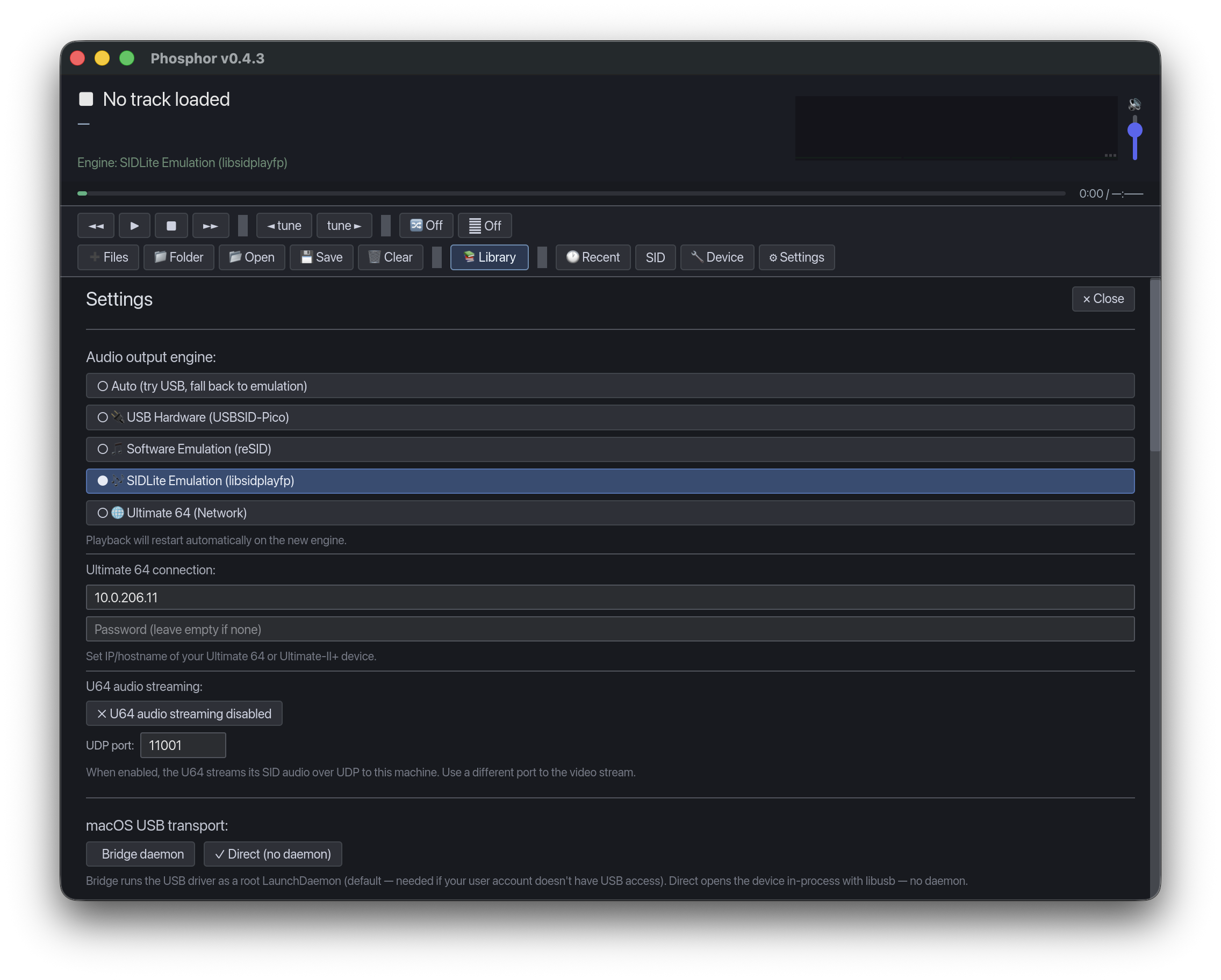Stop playback with the stop button
Screen dimensions: 1221x980
171,226
